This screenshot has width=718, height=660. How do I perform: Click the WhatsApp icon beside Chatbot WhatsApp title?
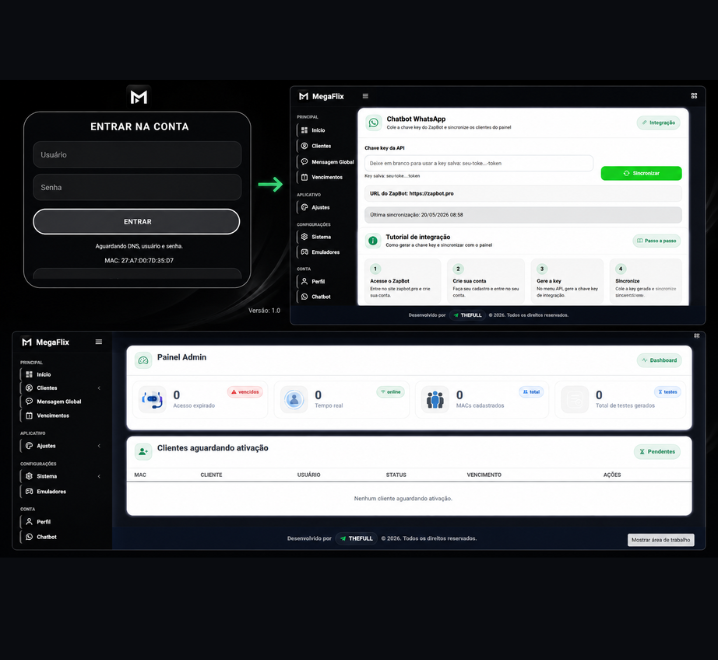tap(374, 123)
